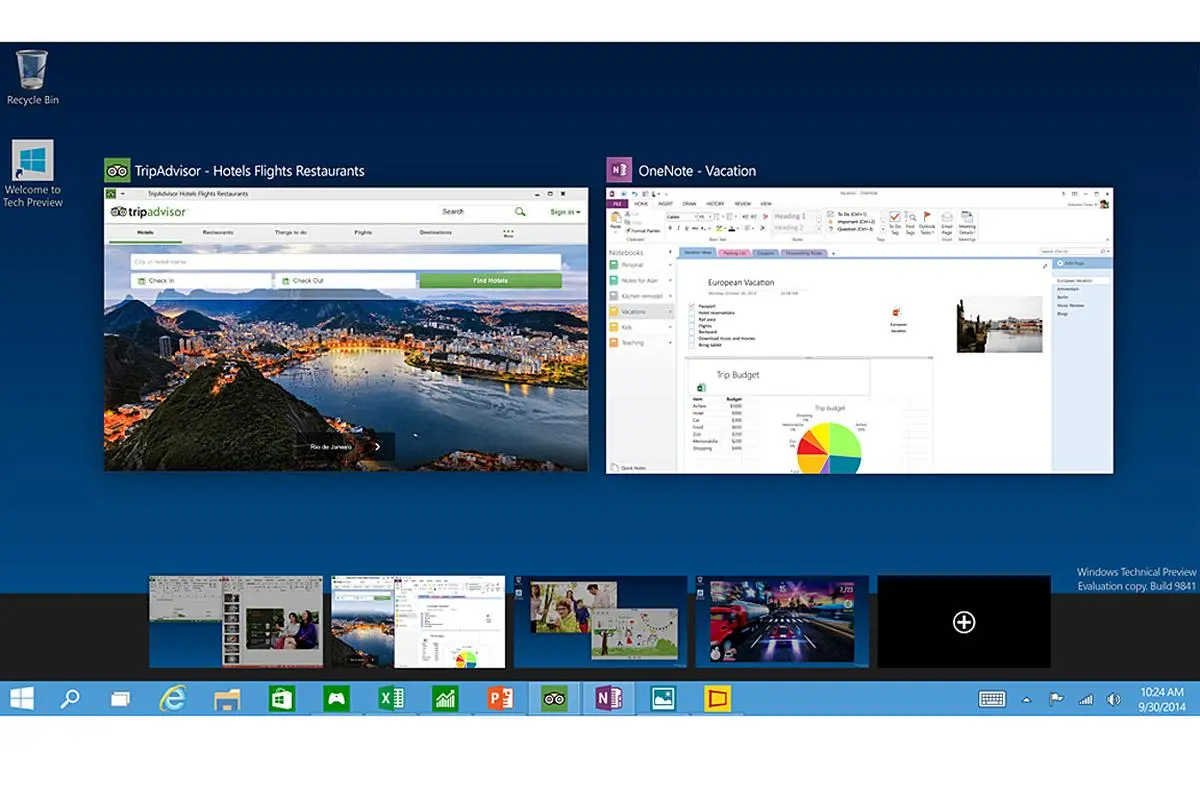The width and height of the screenshot is (1200, 800).
Task: Click TripAdvisor's search magnifier icon
Action: tap(523, 211)
